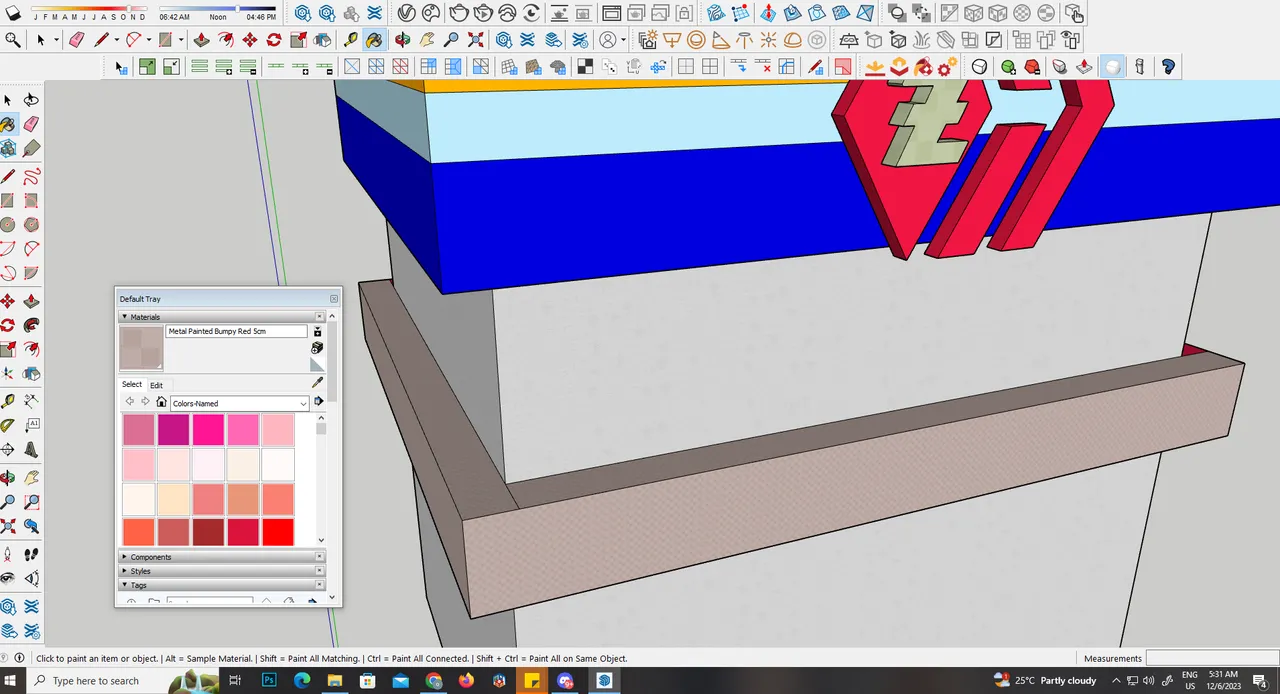Click the Details arrow menu in Materials

click(x=318, y=401)
